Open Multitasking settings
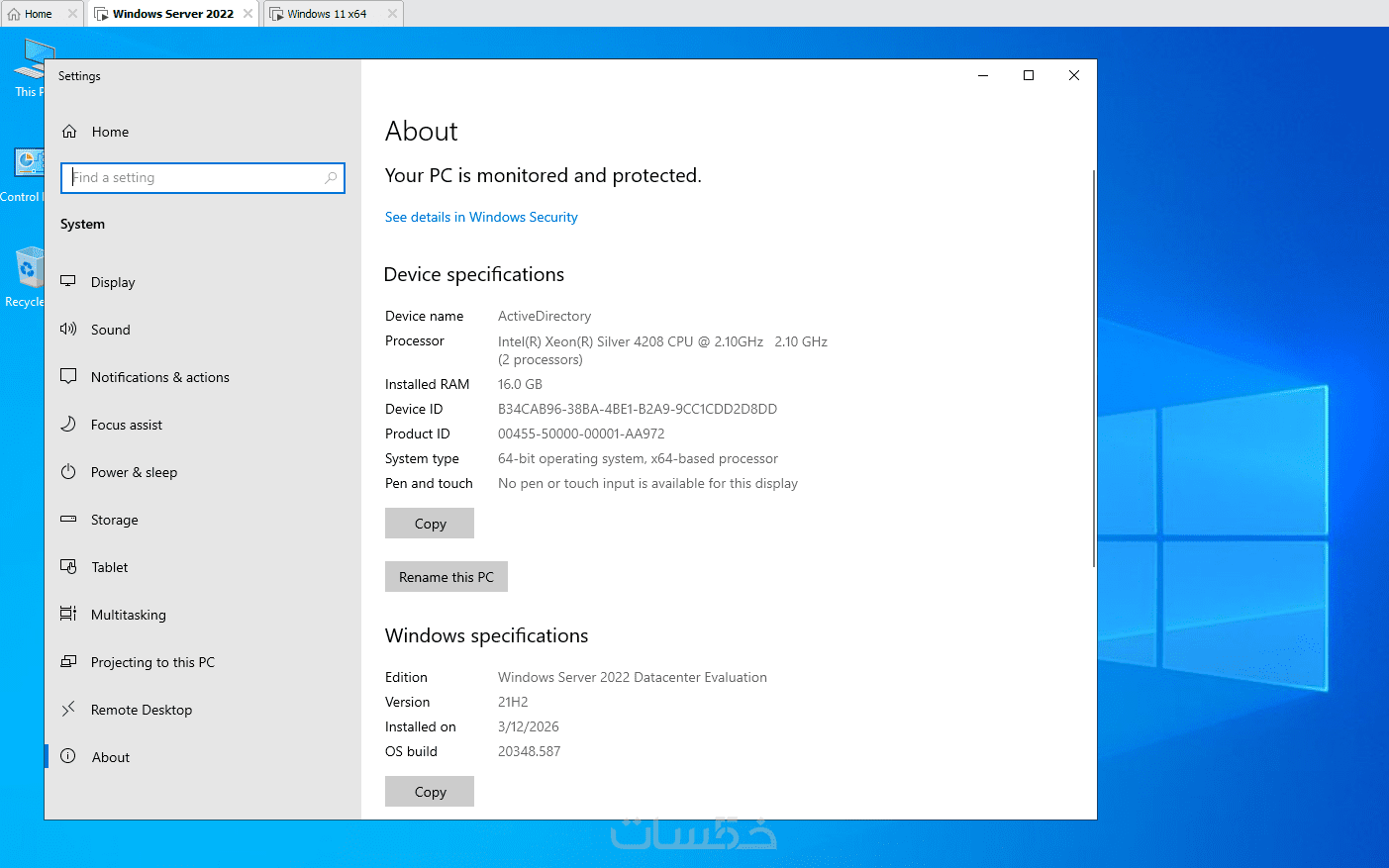Viewport: 1389px width, 868px height. [203, 615]
